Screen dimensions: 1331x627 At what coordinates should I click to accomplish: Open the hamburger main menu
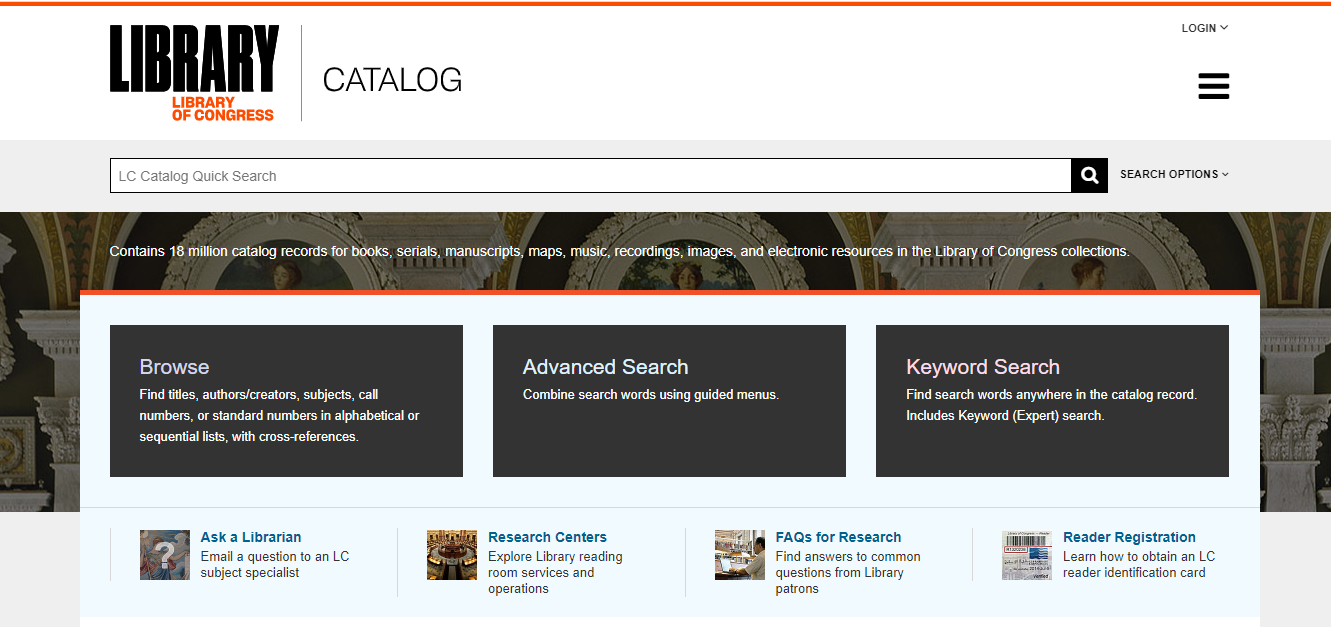1213,86
